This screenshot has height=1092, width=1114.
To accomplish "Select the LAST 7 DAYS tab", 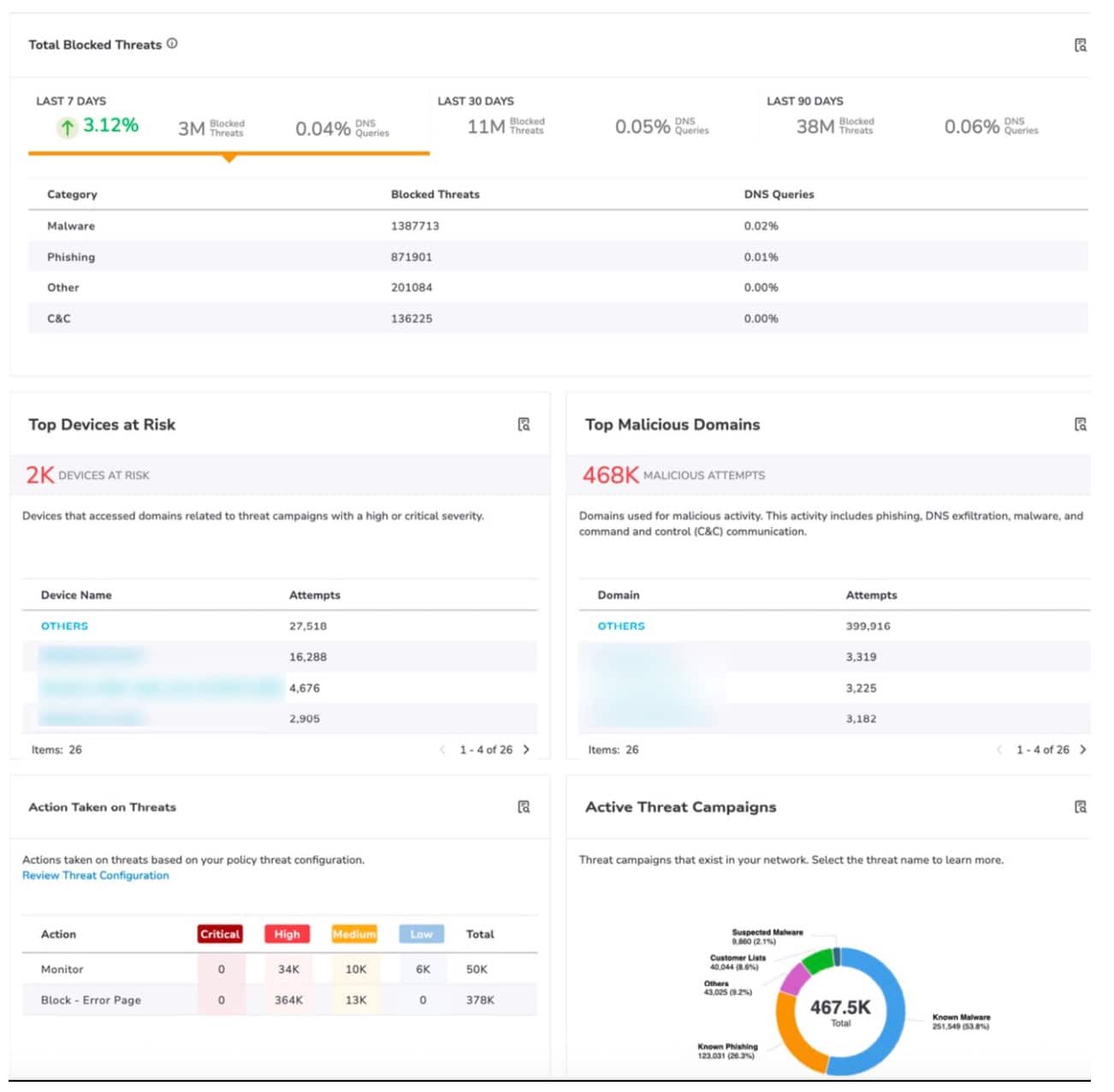I will tap(71, 101).
